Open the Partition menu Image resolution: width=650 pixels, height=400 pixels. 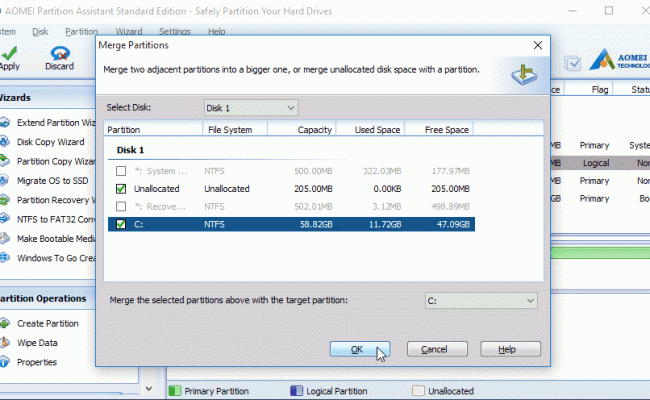[82, 32]
